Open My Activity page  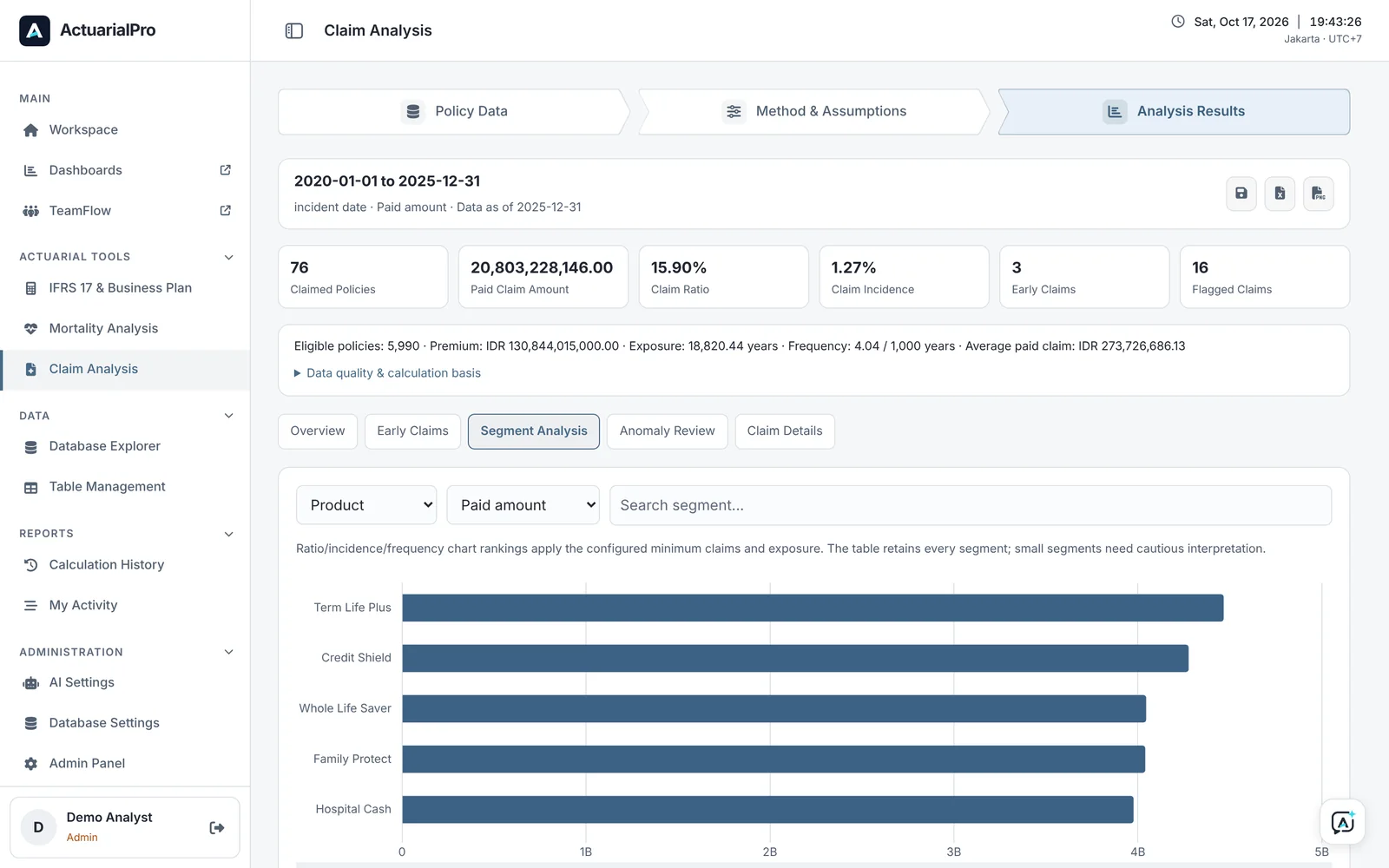125,606
